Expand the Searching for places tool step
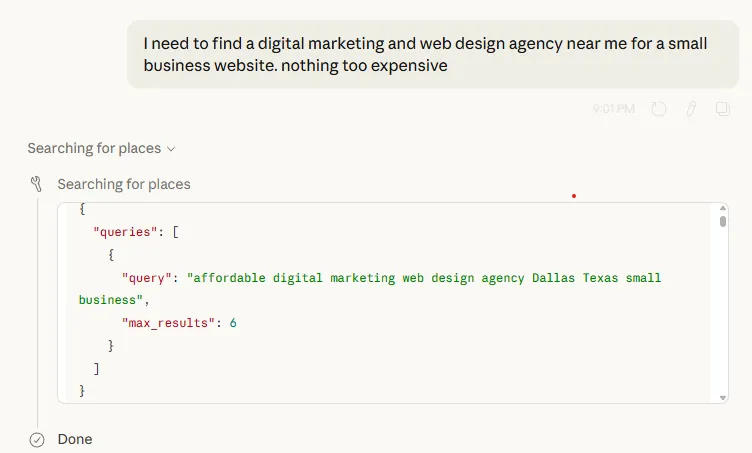Screen dimensions: 752x453 [x=123, y=184]
